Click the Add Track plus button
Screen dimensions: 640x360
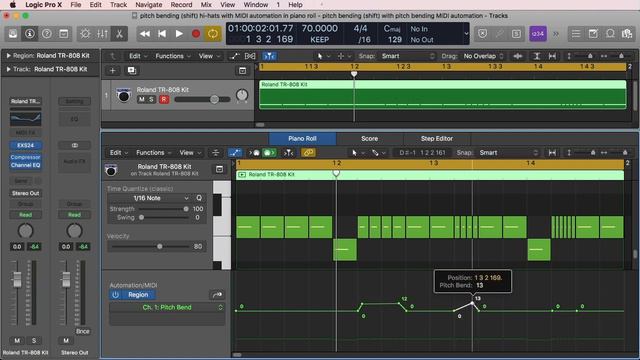pos(112,71)
